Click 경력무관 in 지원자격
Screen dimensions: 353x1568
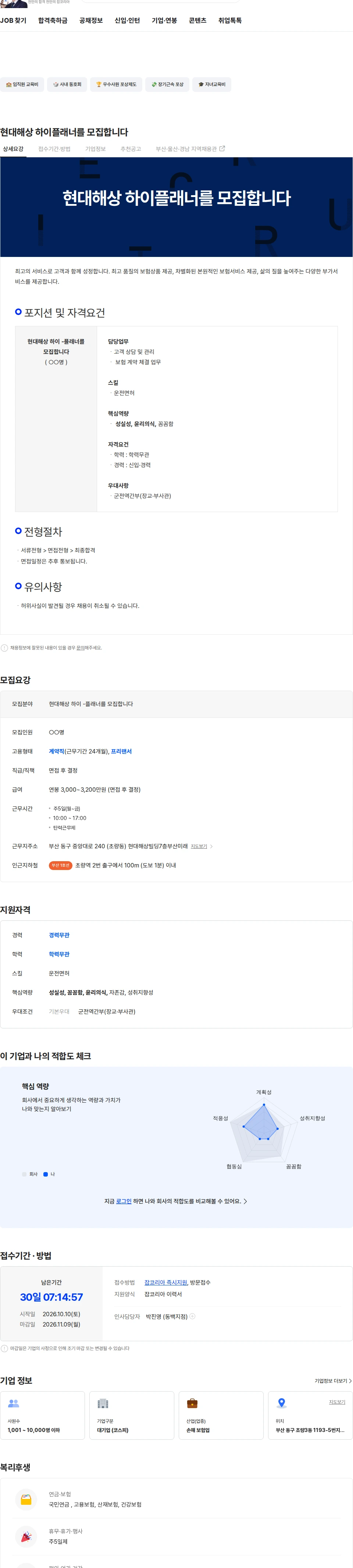[59, 935]
